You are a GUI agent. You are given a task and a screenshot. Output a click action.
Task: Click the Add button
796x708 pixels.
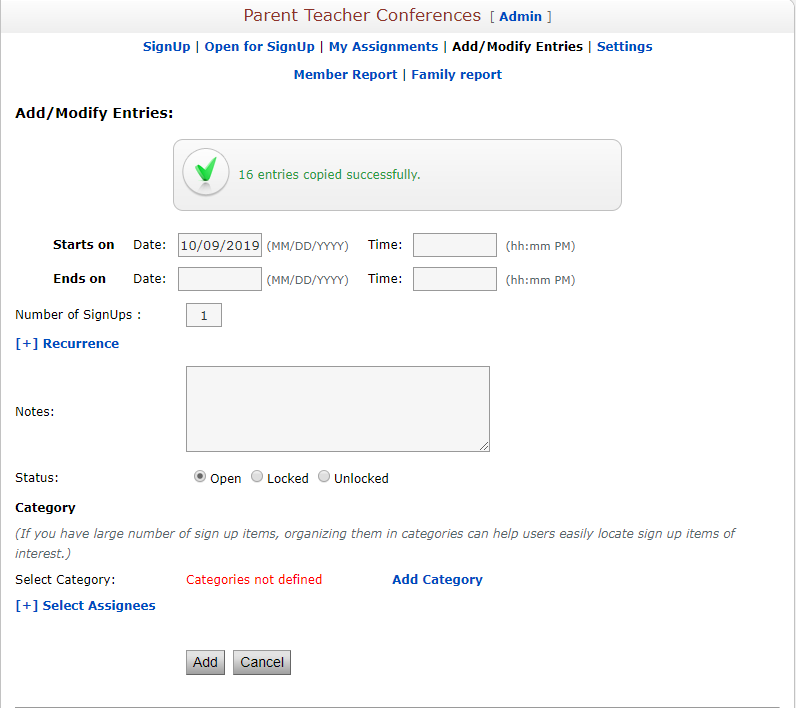(205, 662)
